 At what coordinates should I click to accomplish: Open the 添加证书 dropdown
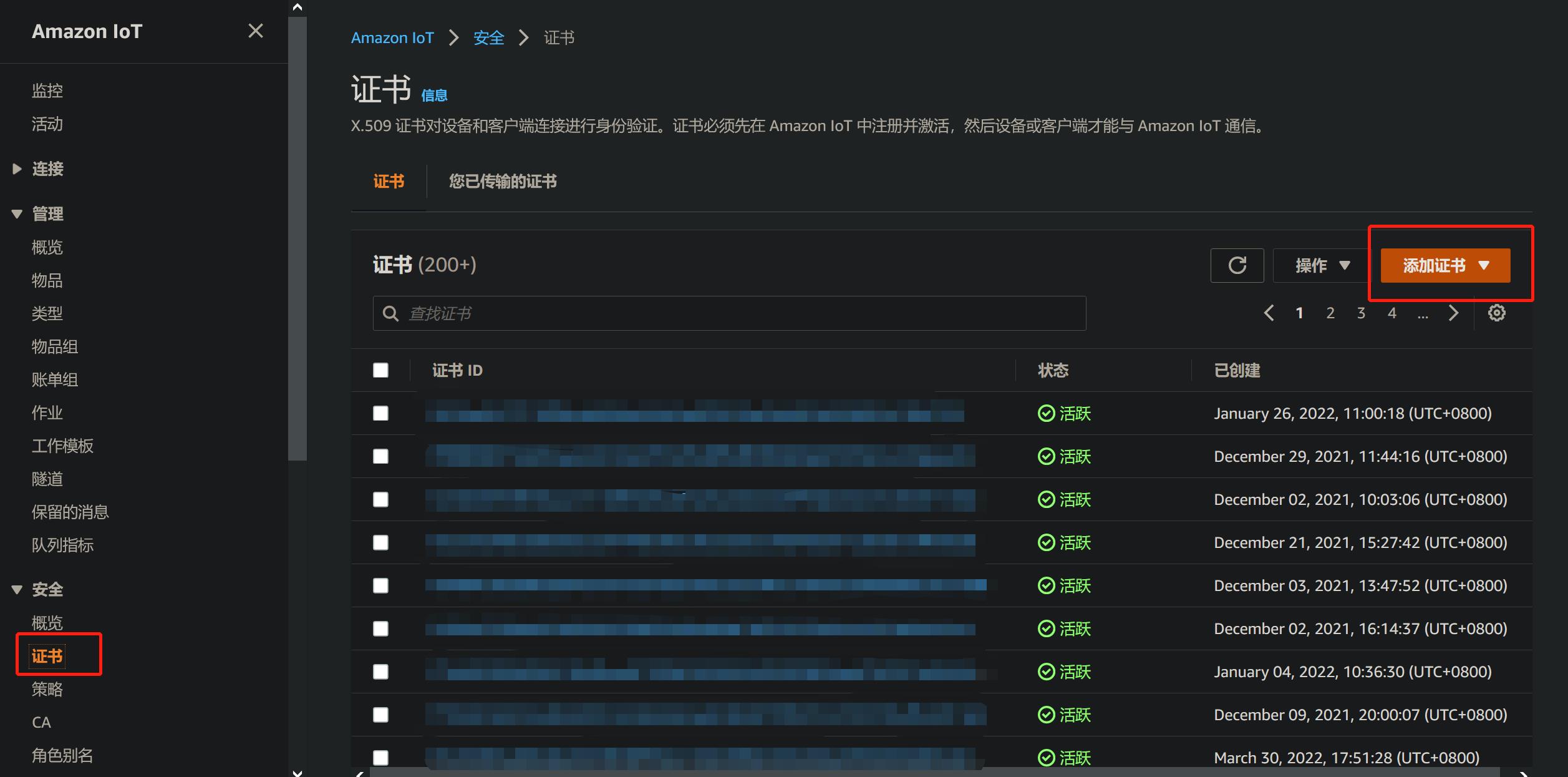pos(1445,265)
